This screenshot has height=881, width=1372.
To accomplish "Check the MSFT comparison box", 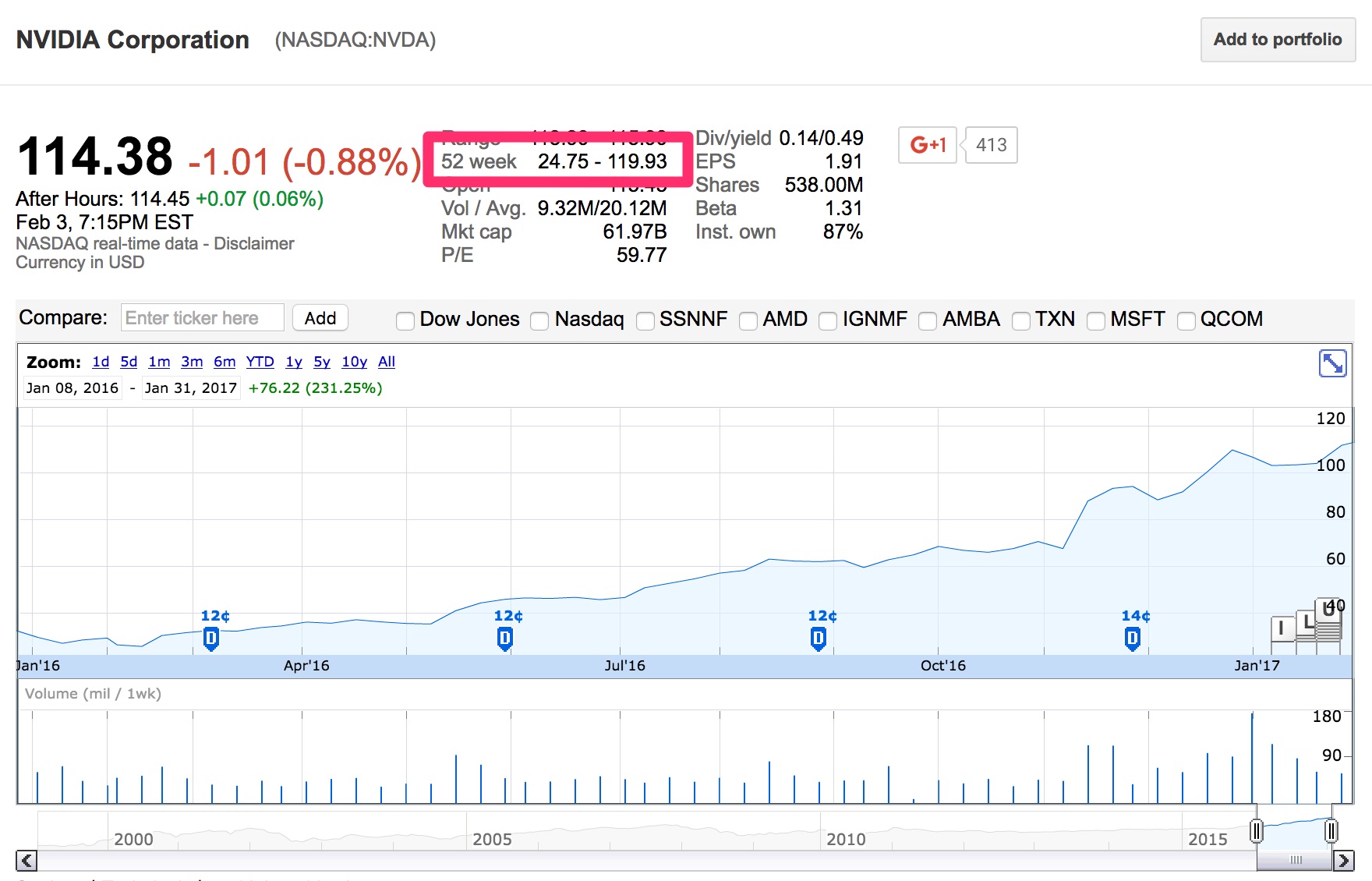I will point(1096,320).
